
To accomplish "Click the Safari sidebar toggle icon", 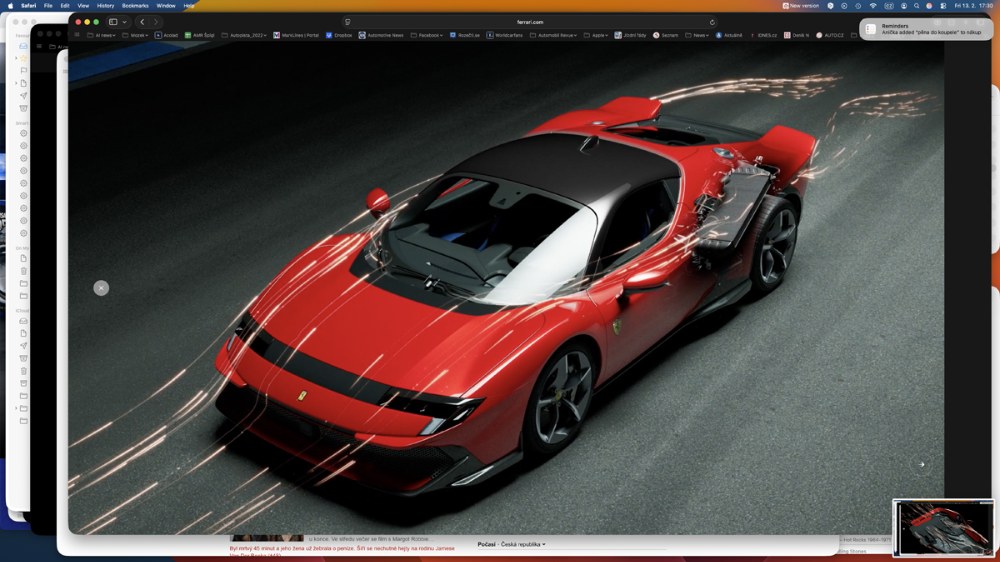I will (113, 22).
